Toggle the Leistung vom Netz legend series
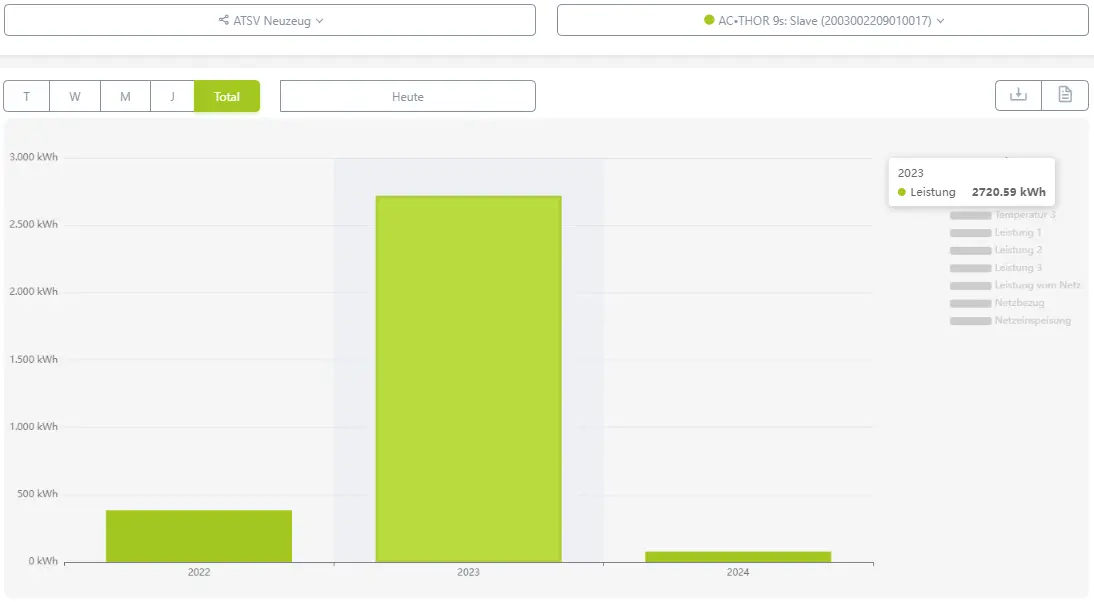 [x=1015, y=285]
